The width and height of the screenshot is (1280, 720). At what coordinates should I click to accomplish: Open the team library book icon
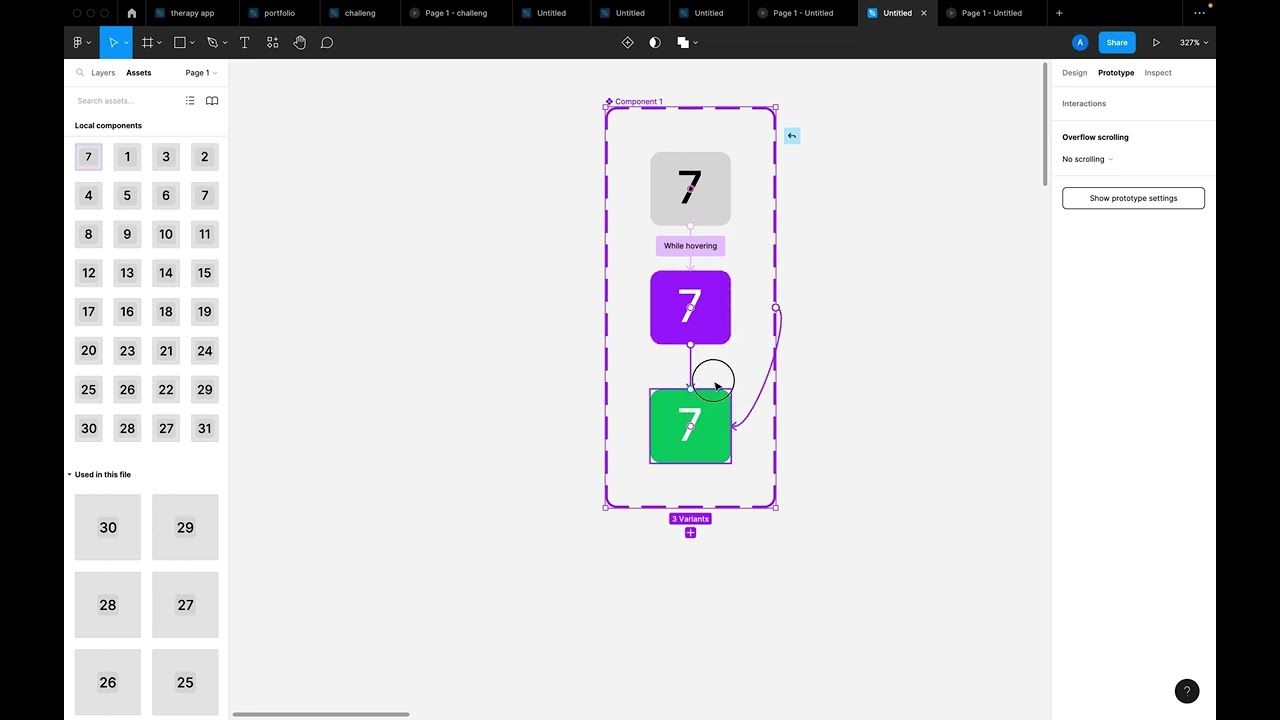click(x=212, y=101)
